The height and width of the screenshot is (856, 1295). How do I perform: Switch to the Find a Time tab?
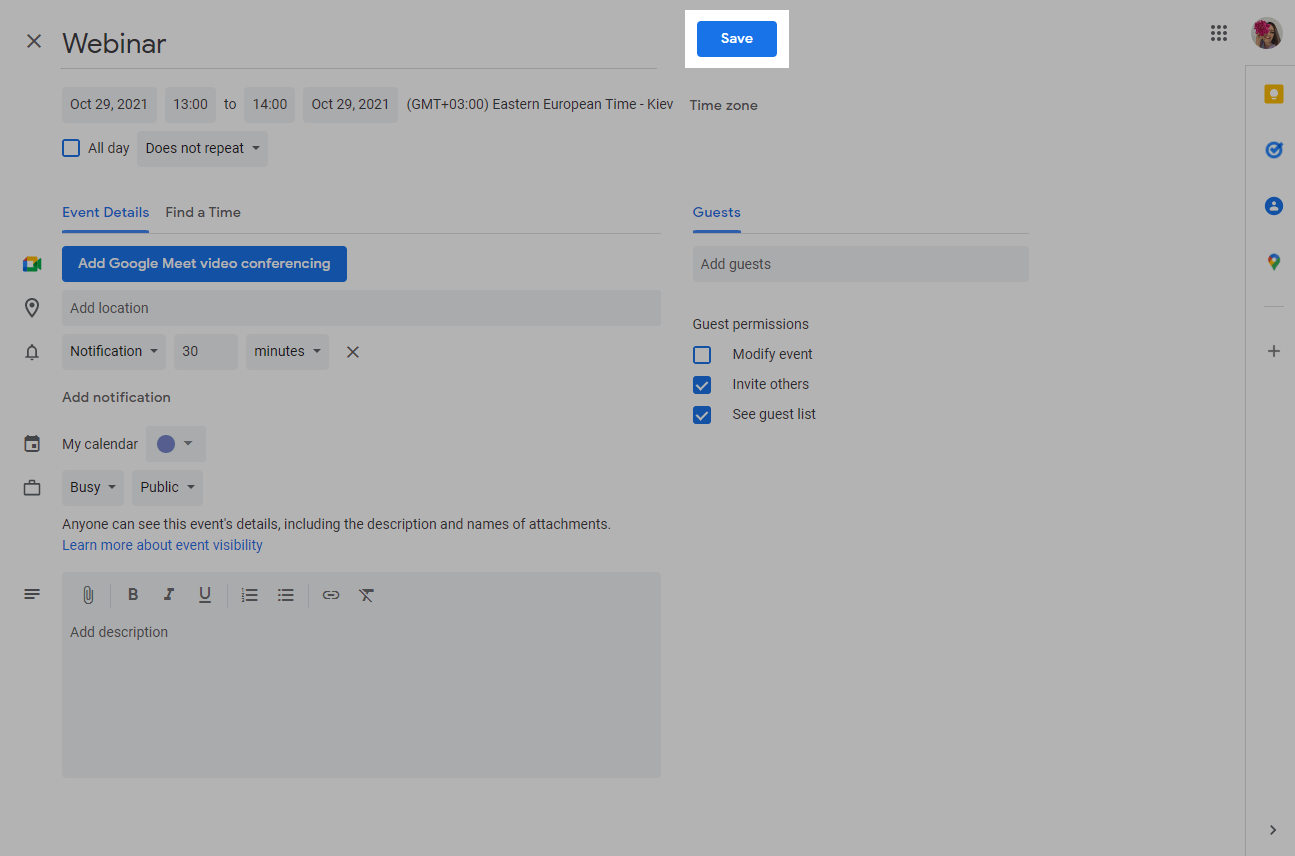pos(203,212)
